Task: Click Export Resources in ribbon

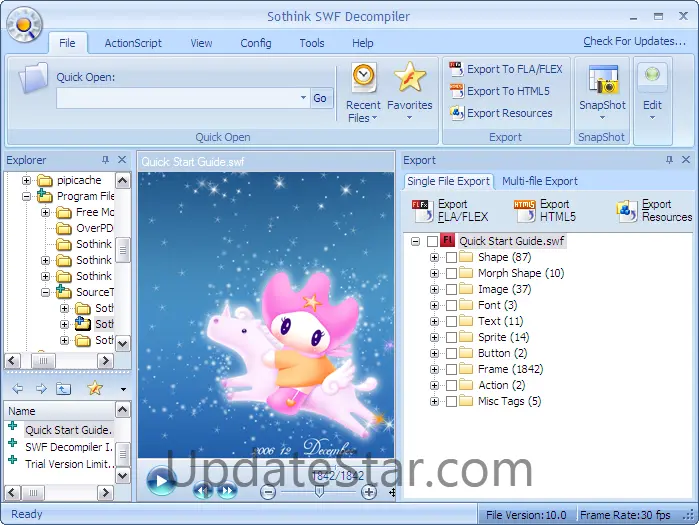Action: 501,113
